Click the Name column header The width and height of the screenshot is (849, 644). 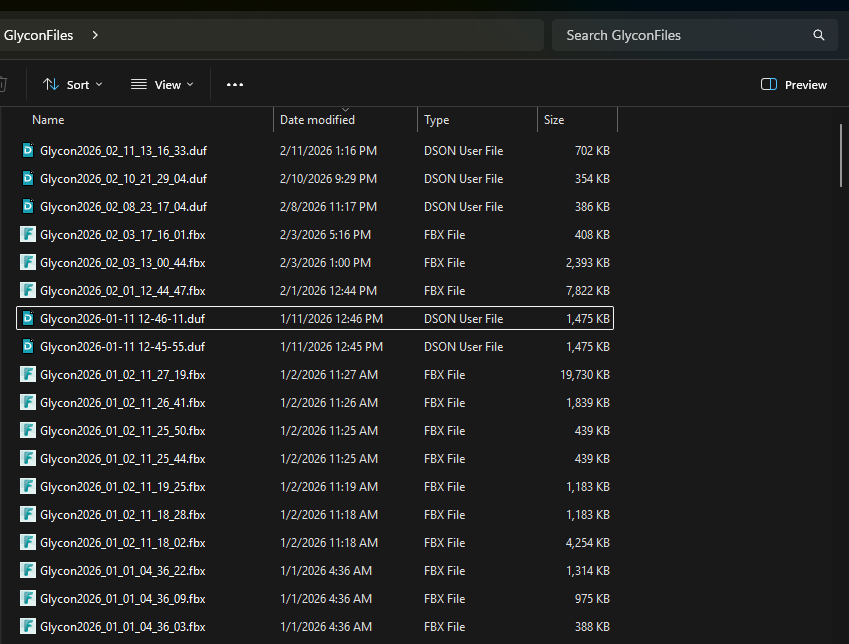[48, 120]
